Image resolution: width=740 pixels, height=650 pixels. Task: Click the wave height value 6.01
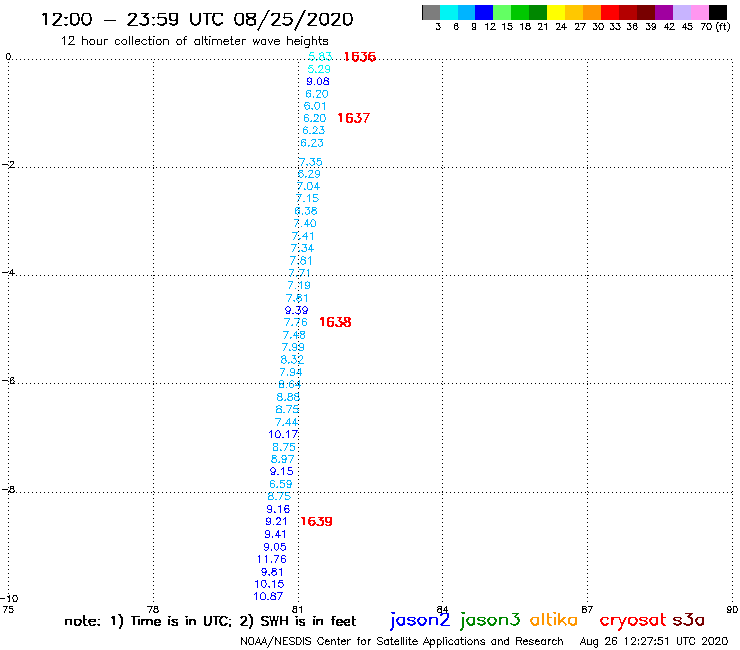[x=315, y=106]
